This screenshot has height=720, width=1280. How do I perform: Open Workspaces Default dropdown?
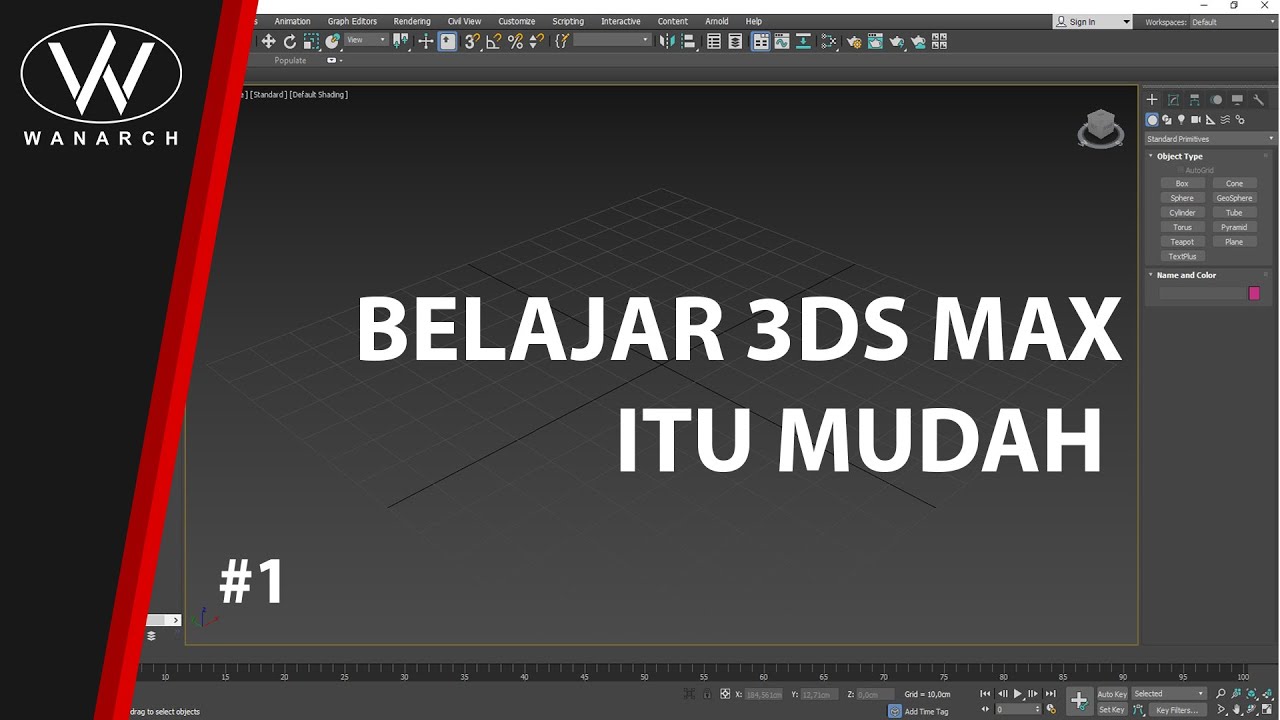click(1233, 22)
